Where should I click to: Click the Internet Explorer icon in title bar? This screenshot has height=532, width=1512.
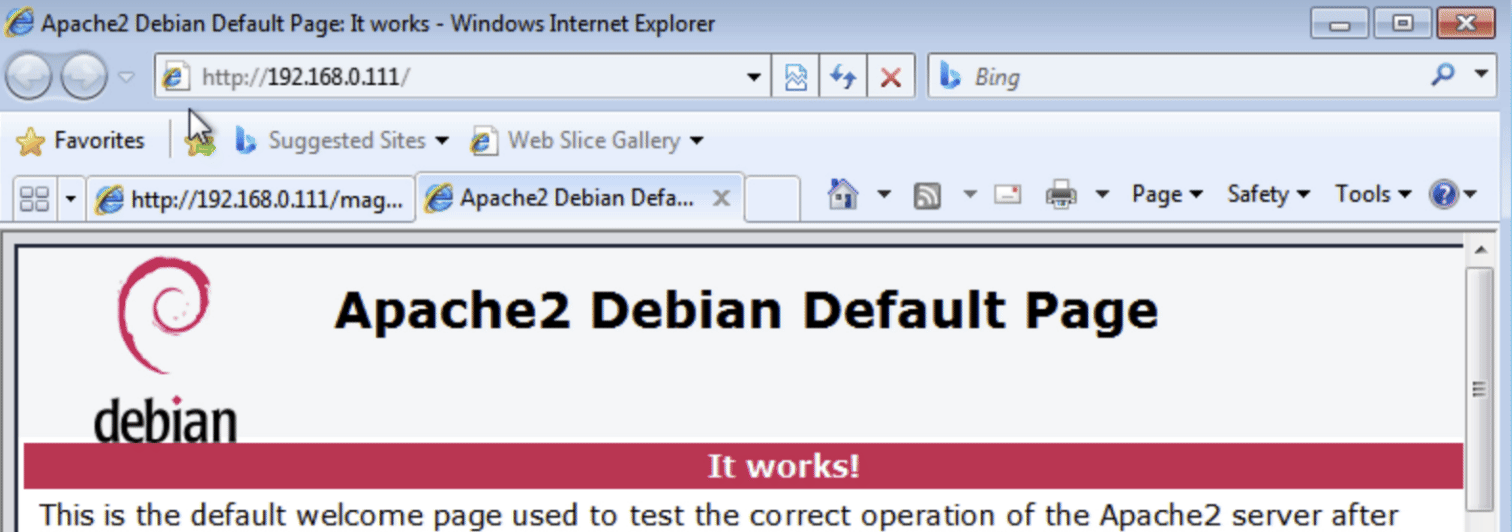pos(19,23)
